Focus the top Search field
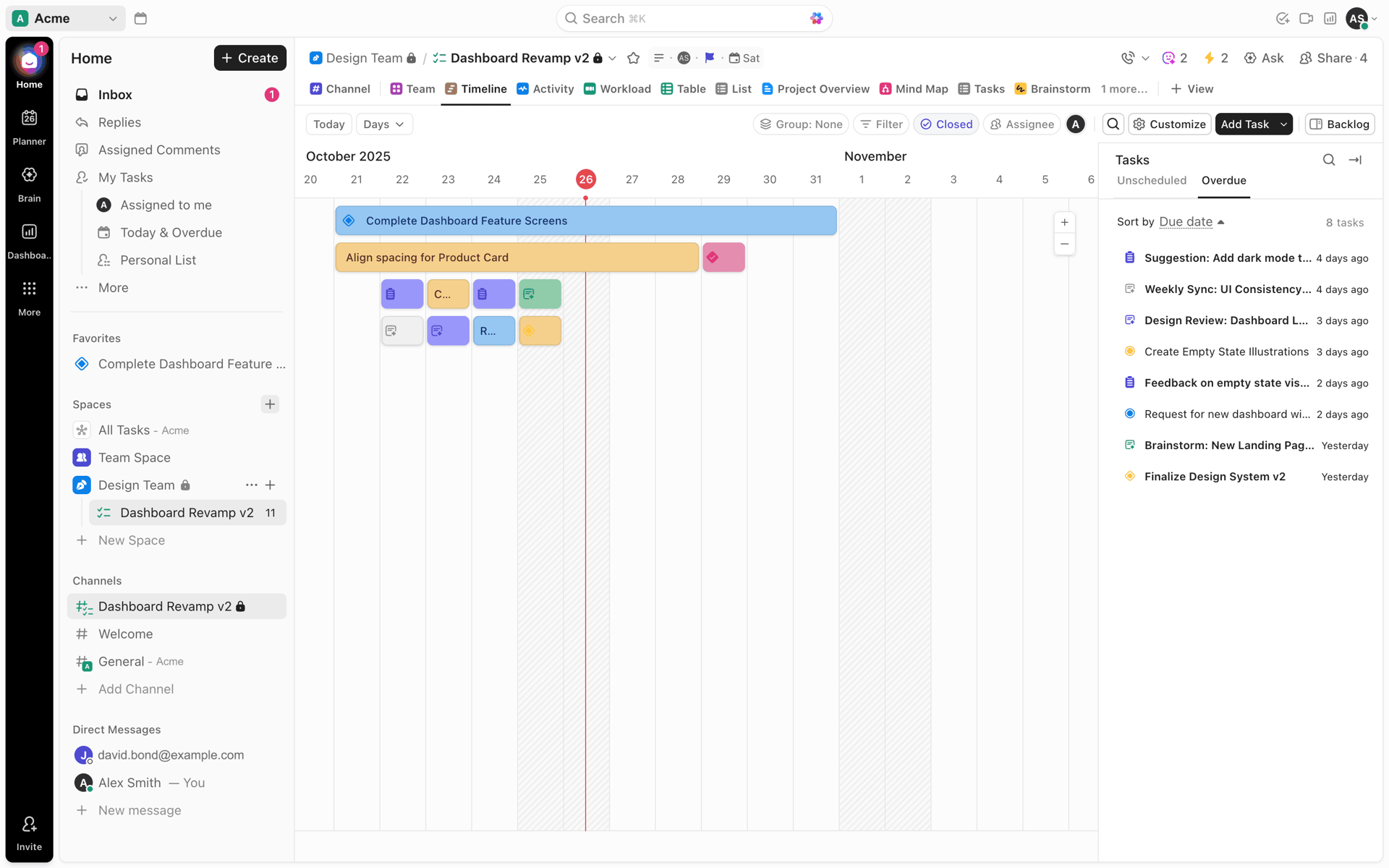This screenshot has height=868, width=1389. point(694,18)
